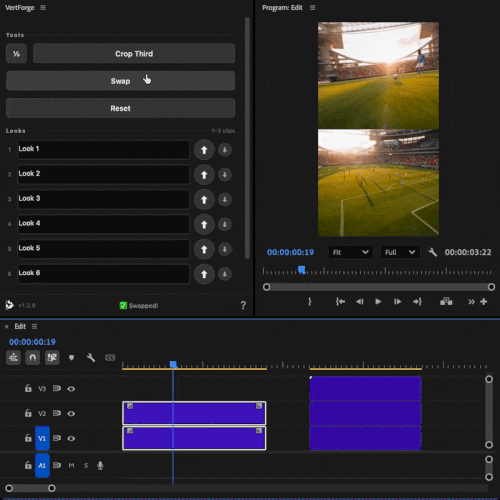This screenshot has height=500, width=500.
Task: Click the down arrow for Look 2
Action: coord(225,175)
